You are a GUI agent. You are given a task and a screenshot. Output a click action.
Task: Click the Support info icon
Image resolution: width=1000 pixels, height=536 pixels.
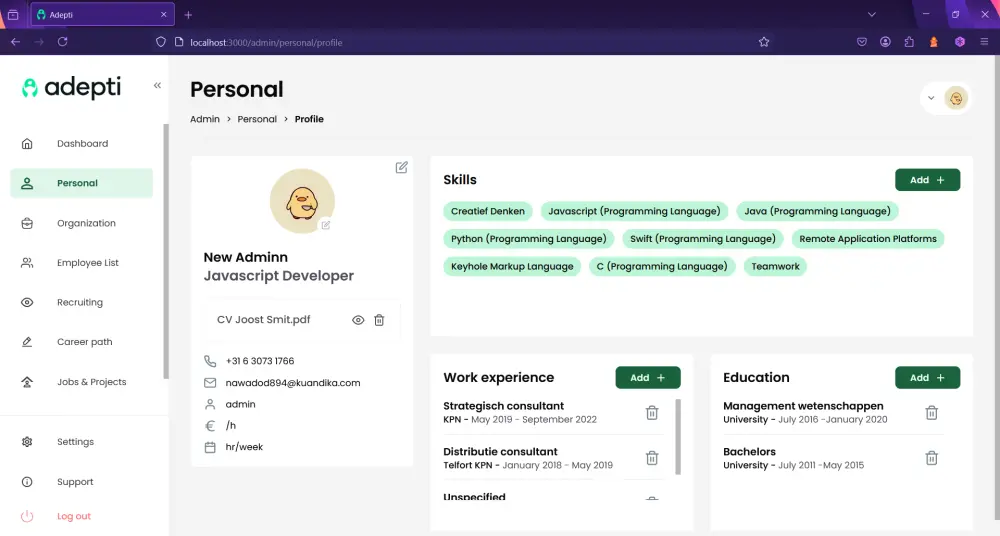pyautogui.click(x=27, y=482)
